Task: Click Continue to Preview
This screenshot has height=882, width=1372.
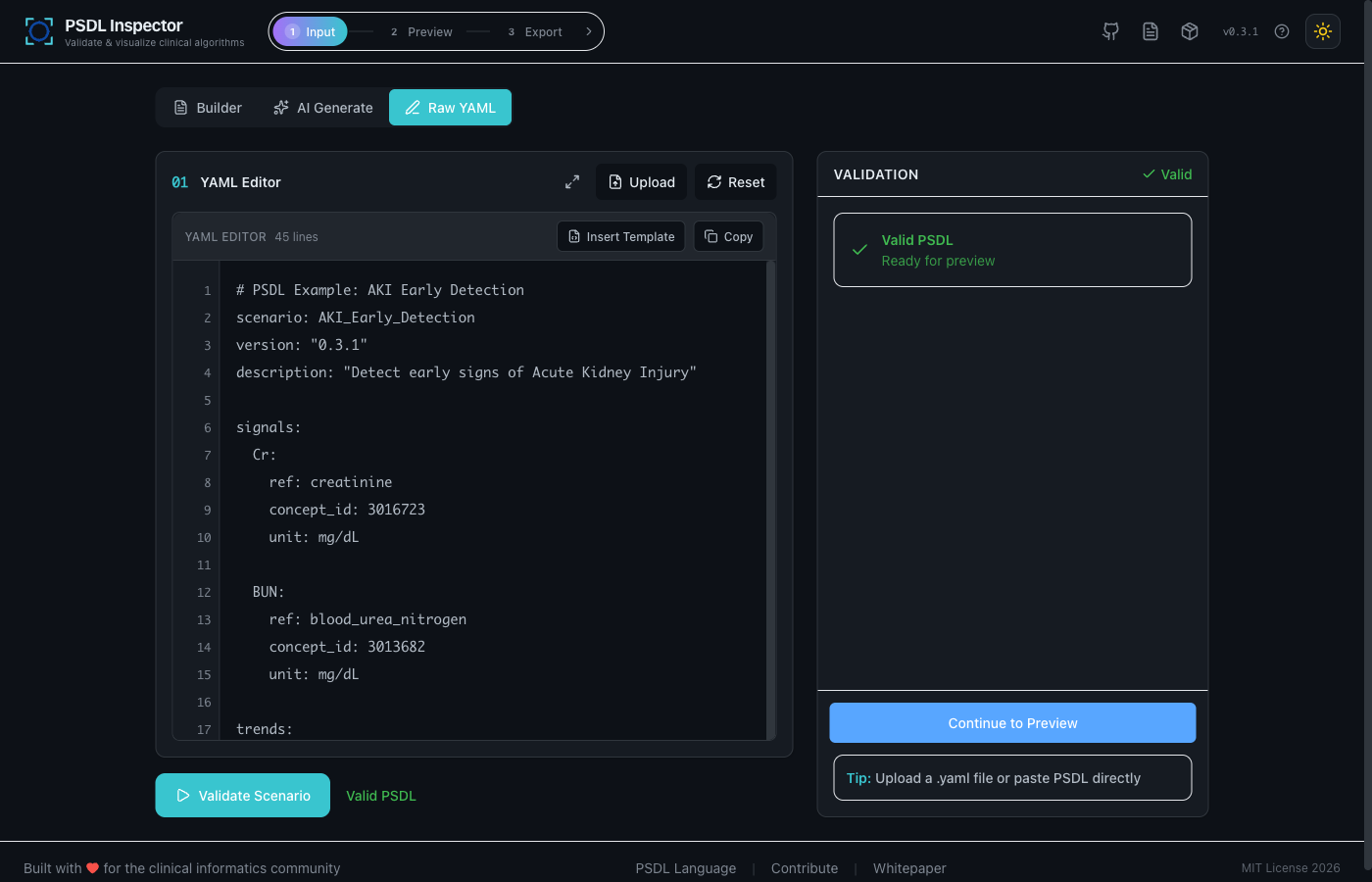Action: tap(1012, 723)
